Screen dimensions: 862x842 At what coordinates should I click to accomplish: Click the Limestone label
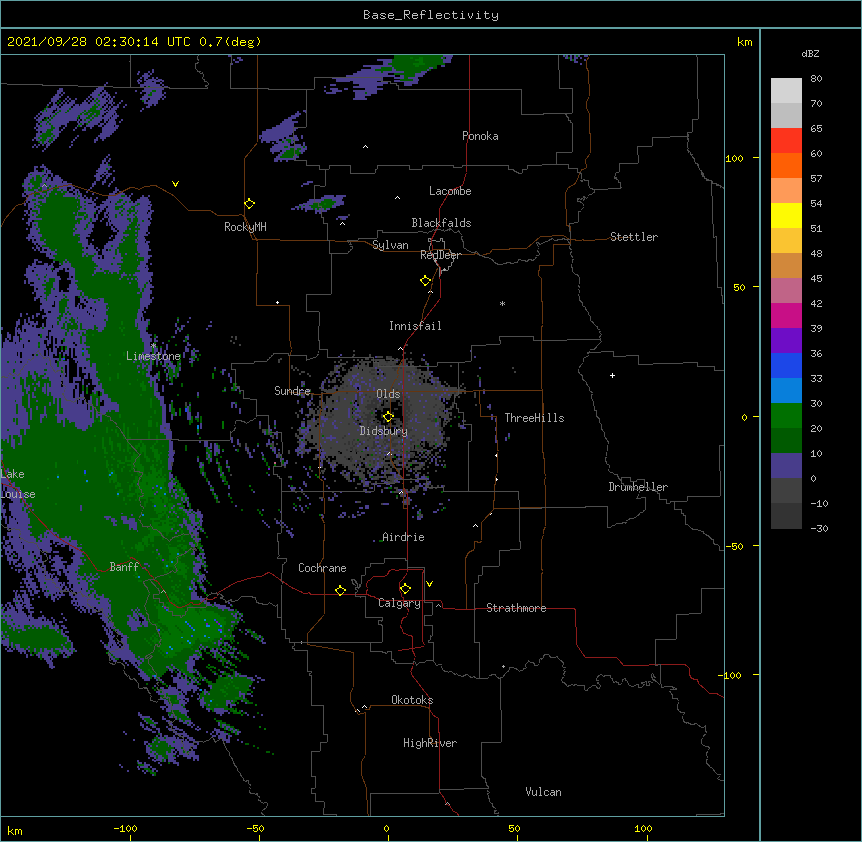[153, 356]
